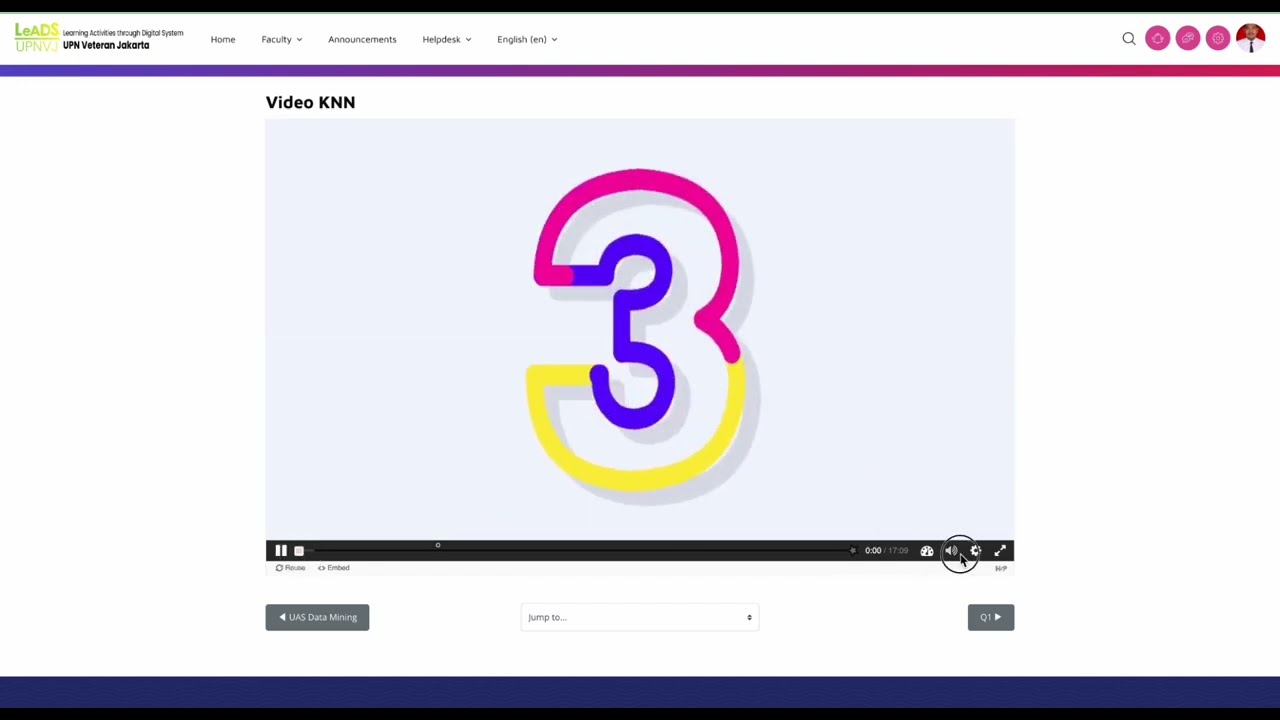Viewport: 1280px width, 720px height.
Task: Open the English (en) language dropdown
Action: pos(527,39)
